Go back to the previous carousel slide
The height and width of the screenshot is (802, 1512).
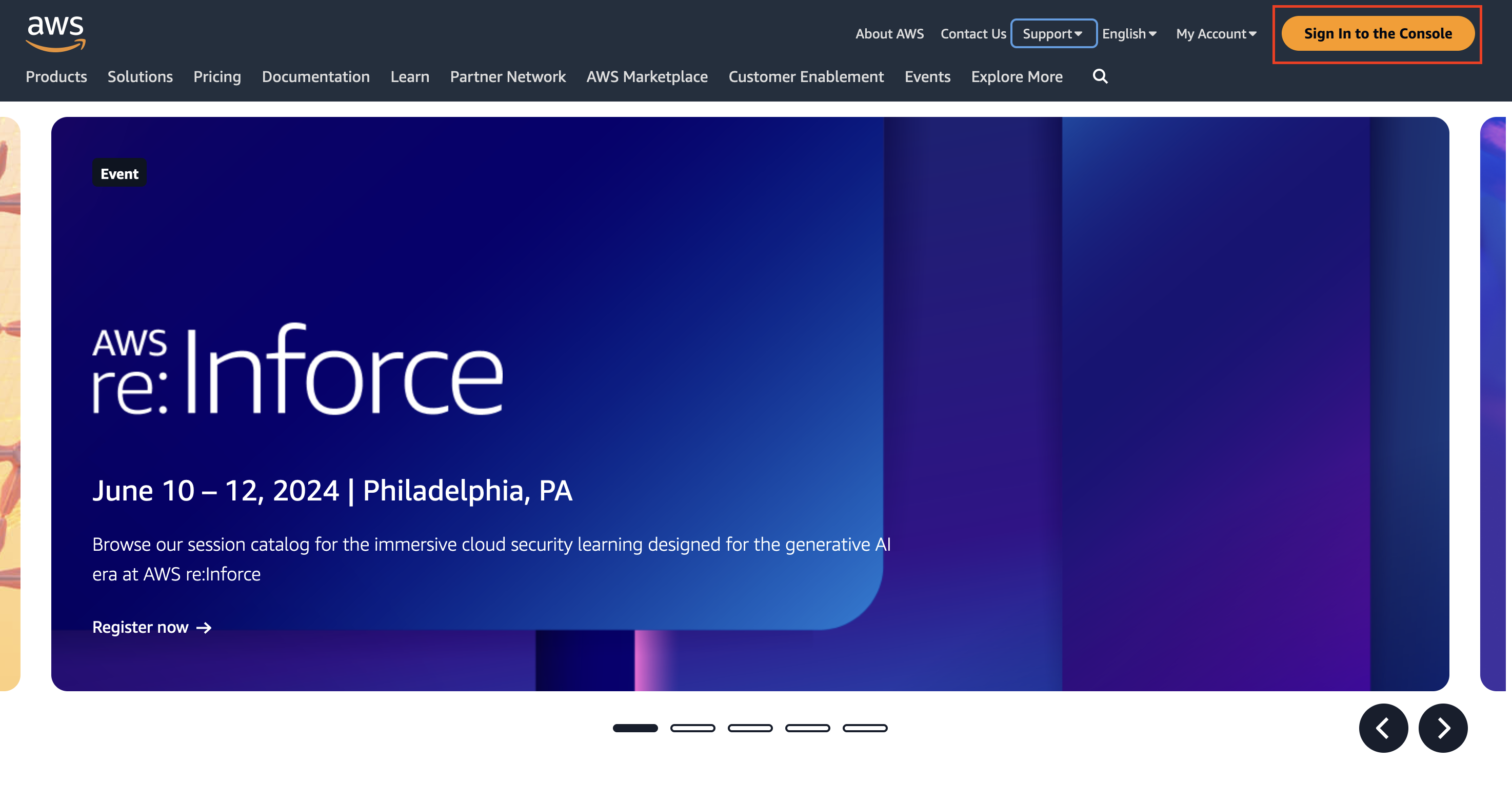1383,728
